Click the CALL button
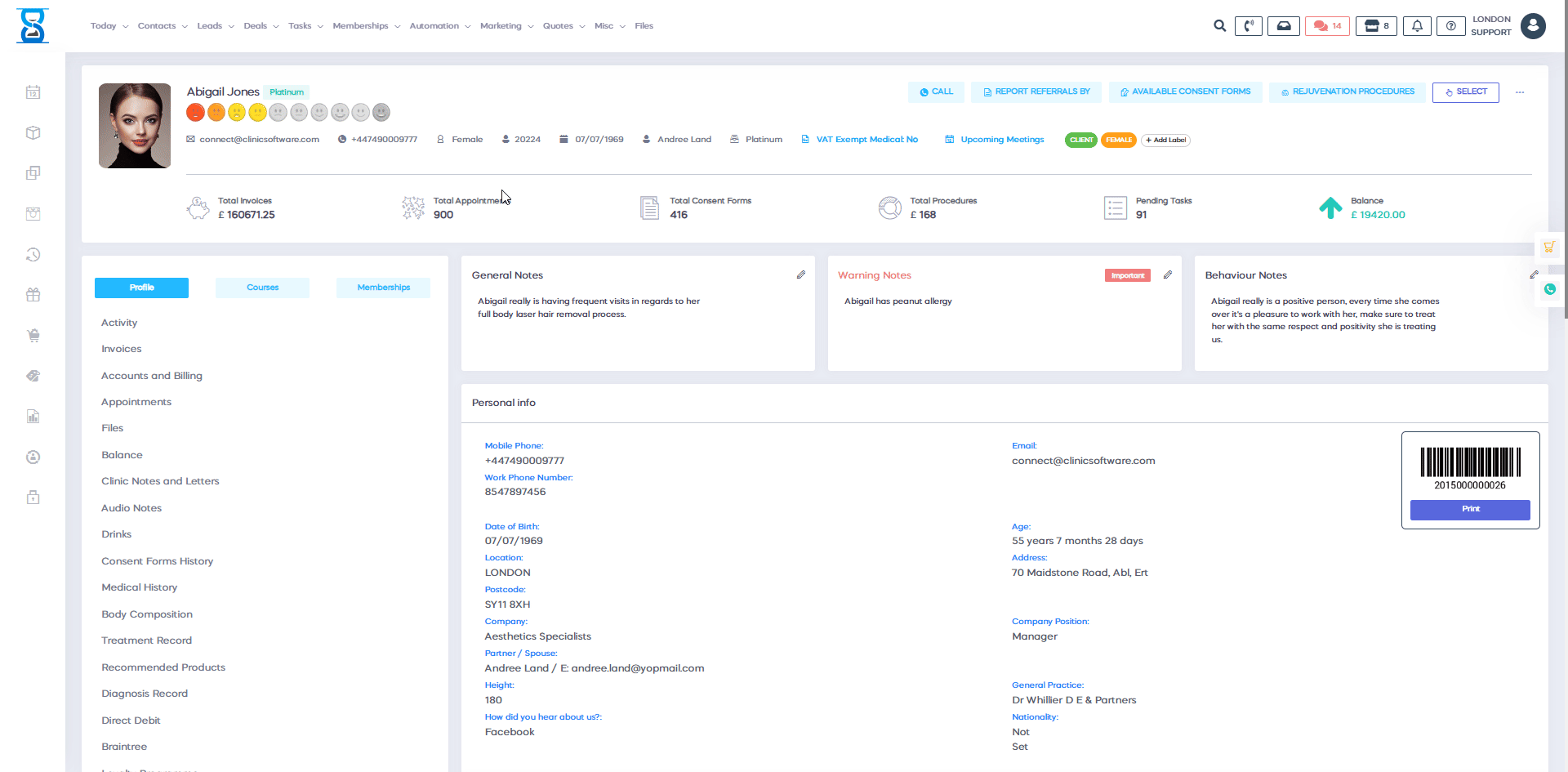This screenshot has height=772, width=1568. [935, 91]
